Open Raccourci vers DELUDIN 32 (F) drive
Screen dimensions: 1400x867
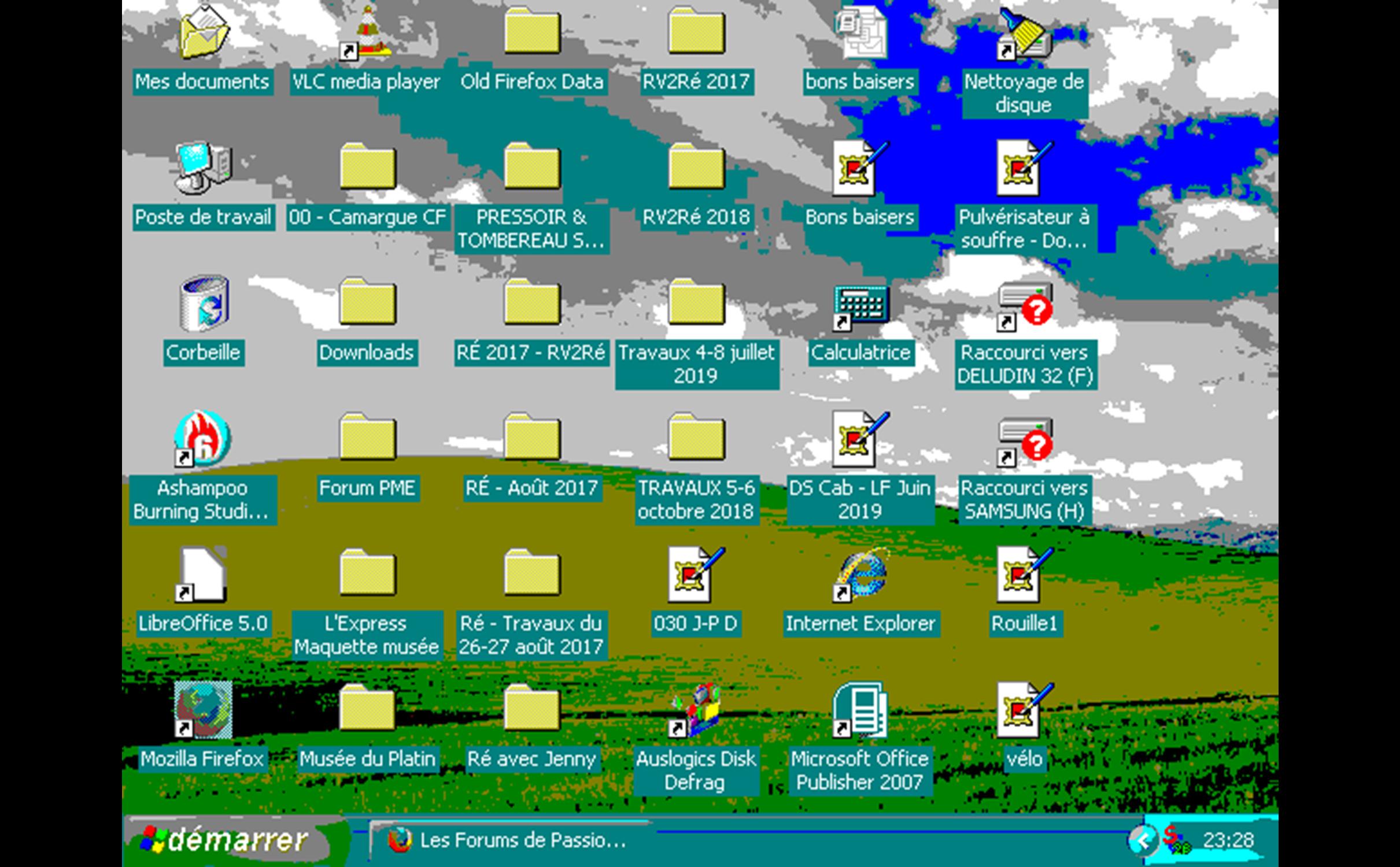pos(1024,306)
